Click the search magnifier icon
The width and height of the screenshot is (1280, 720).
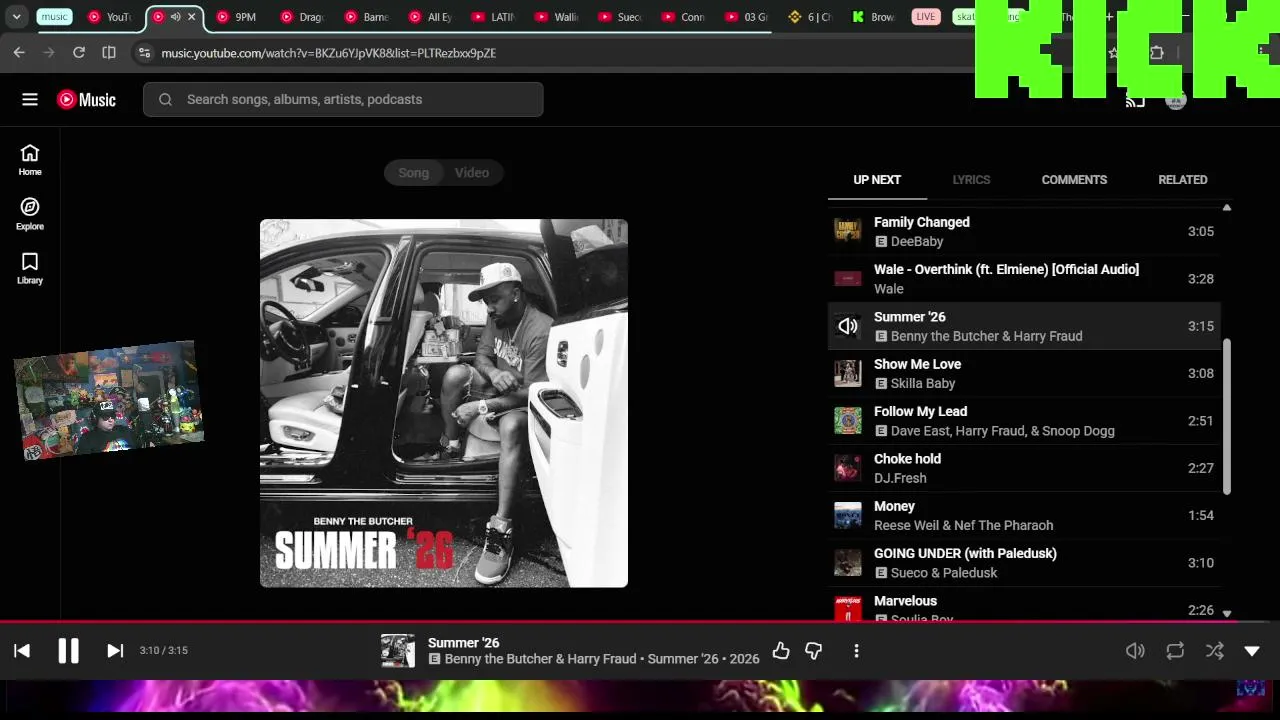click(165, 99)
